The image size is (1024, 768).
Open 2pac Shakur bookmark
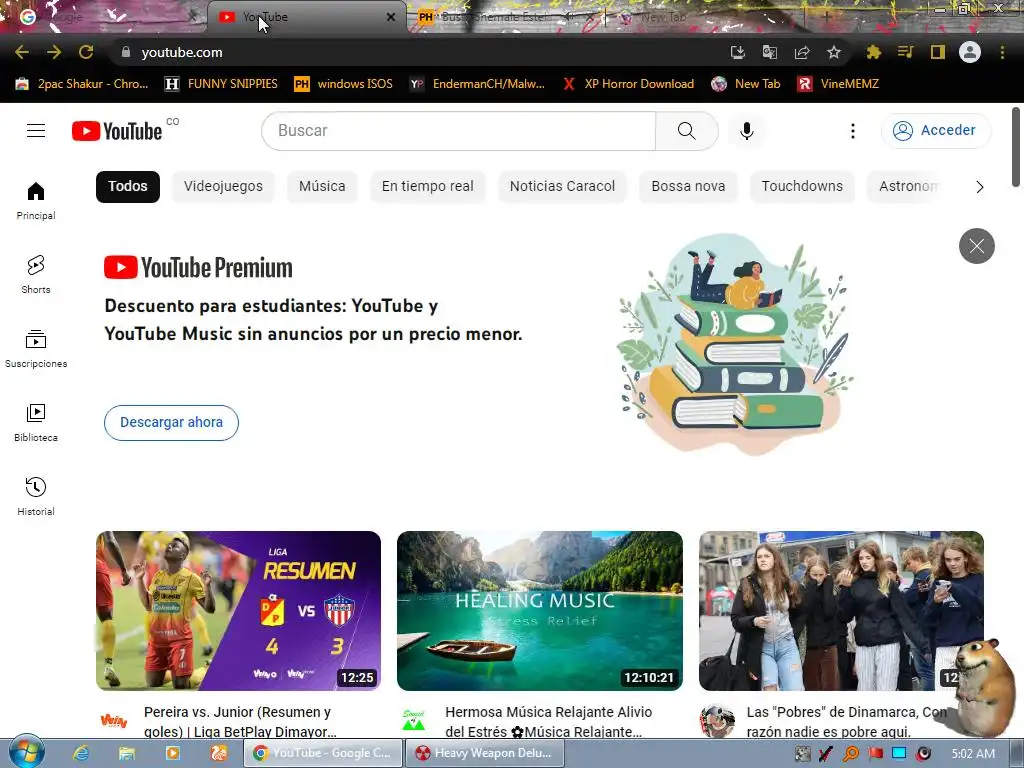point(82,84)
